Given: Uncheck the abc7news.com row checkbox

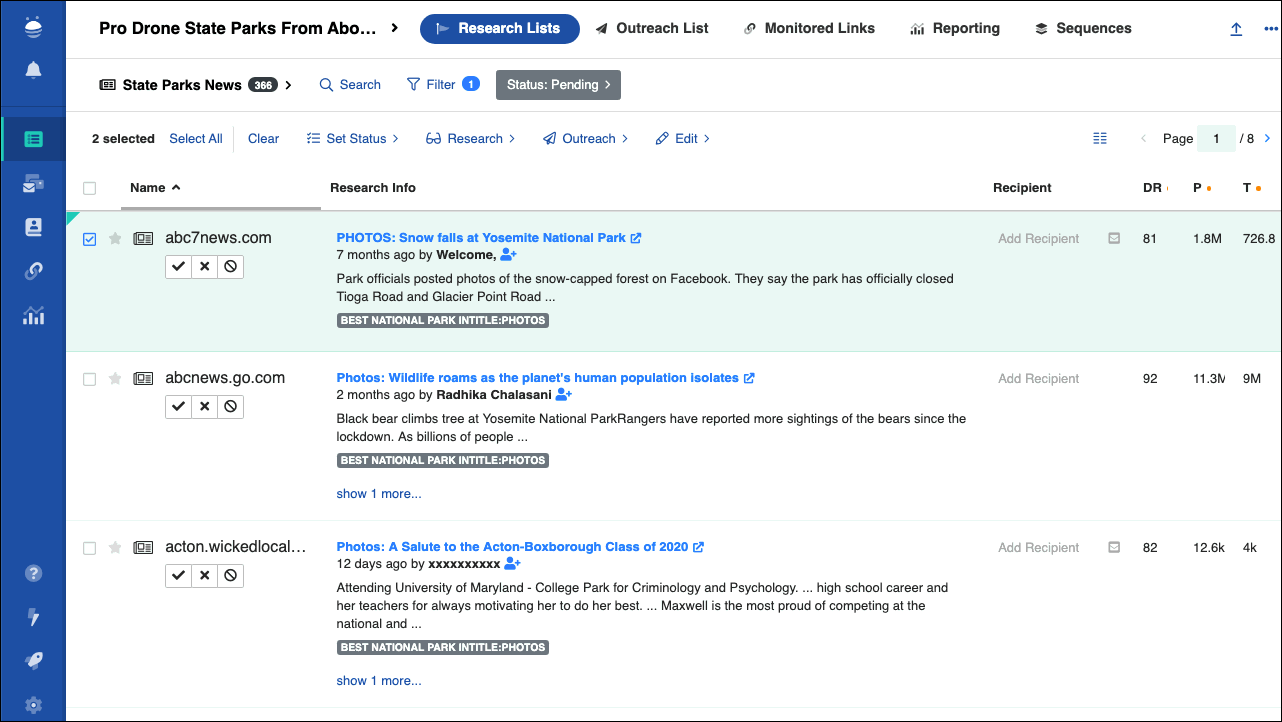Looking at the screenshot, I should 89,239.
